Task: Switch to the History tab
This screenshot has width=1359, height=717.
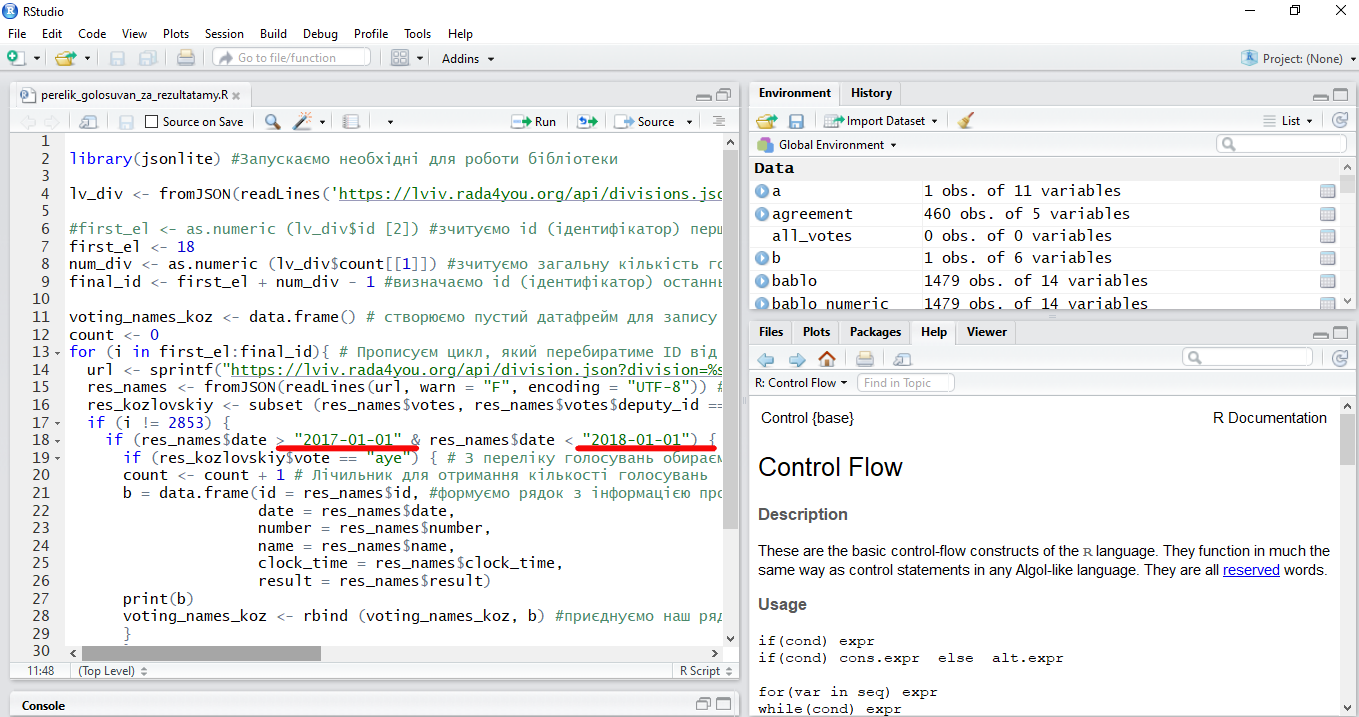Action: click(871, 93)
